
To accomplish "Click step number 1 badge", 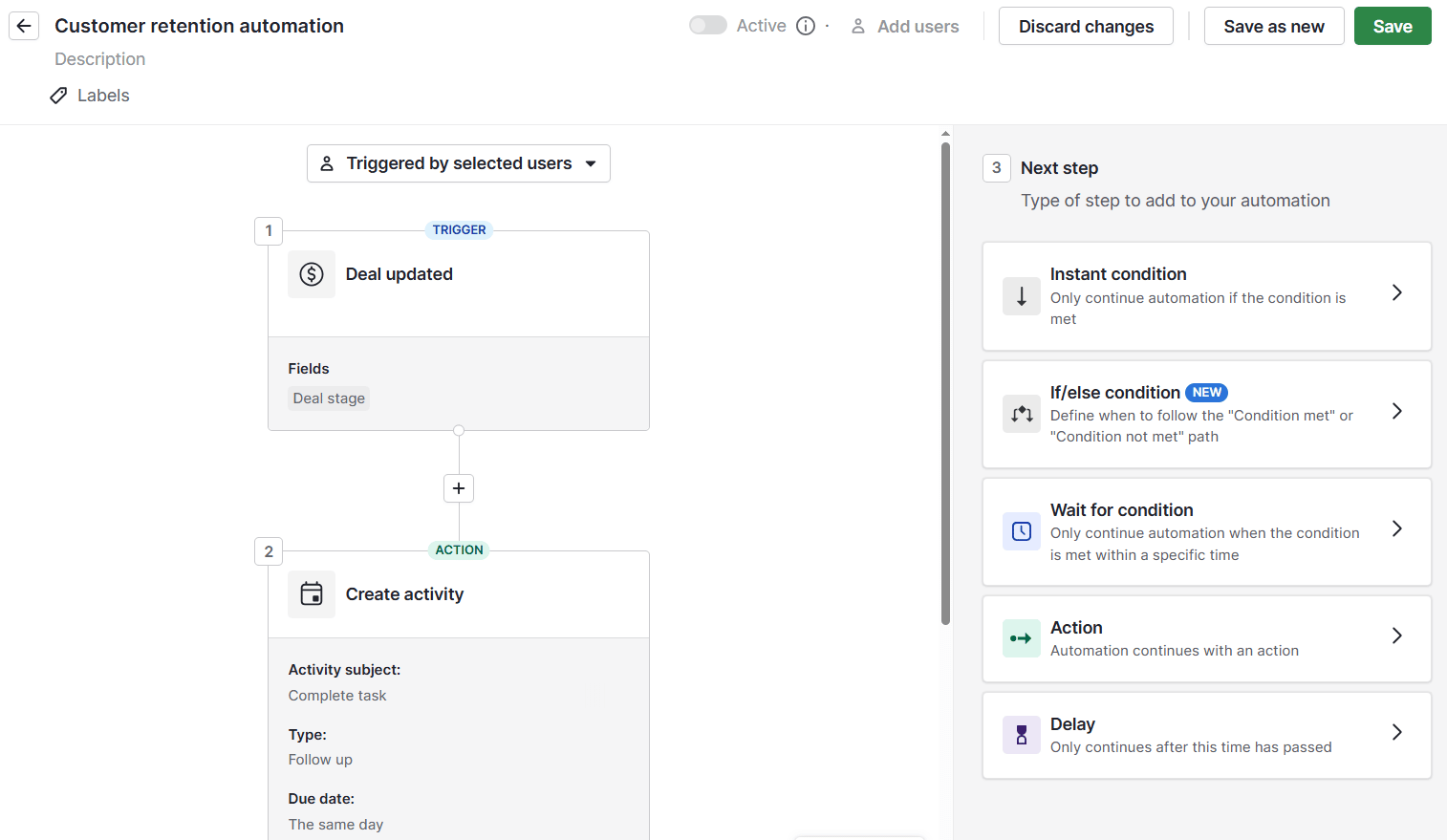I will point(269,230).
